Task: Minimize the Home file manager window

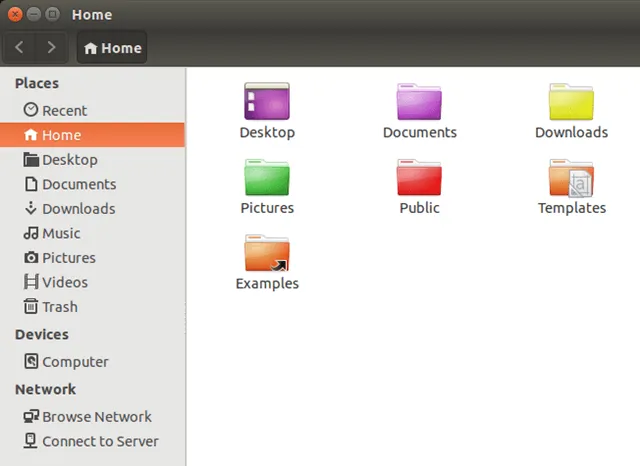Action: point(33,14)
